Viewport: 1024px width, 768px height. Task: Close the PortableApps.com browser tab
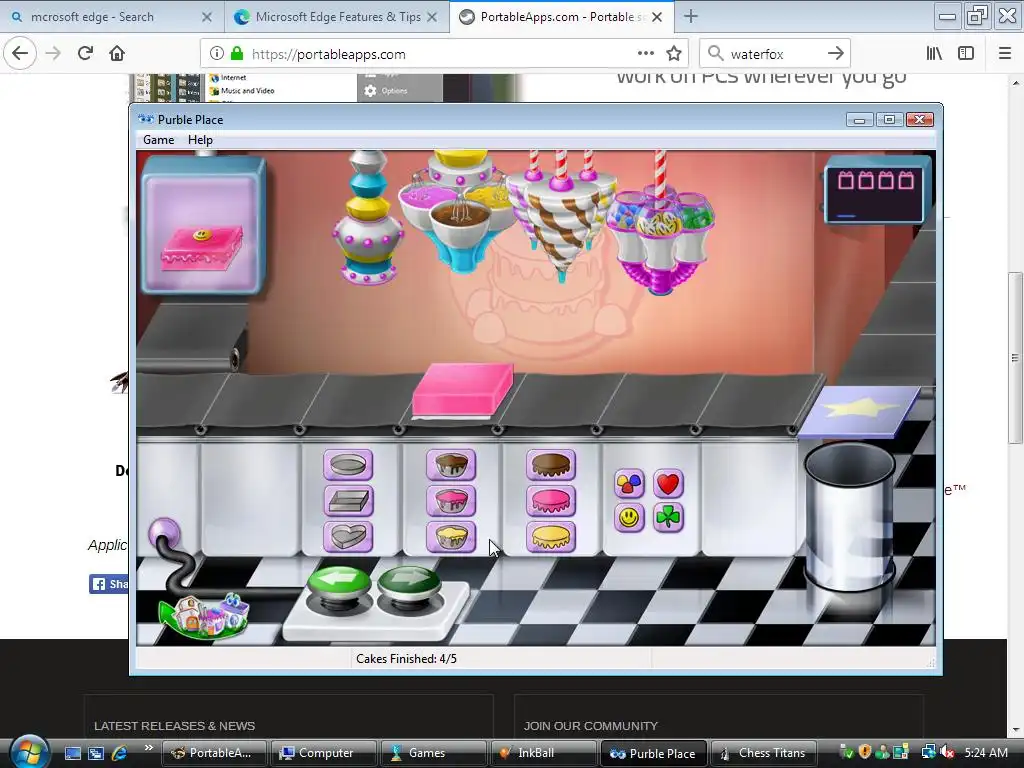[x=658, y=17]
